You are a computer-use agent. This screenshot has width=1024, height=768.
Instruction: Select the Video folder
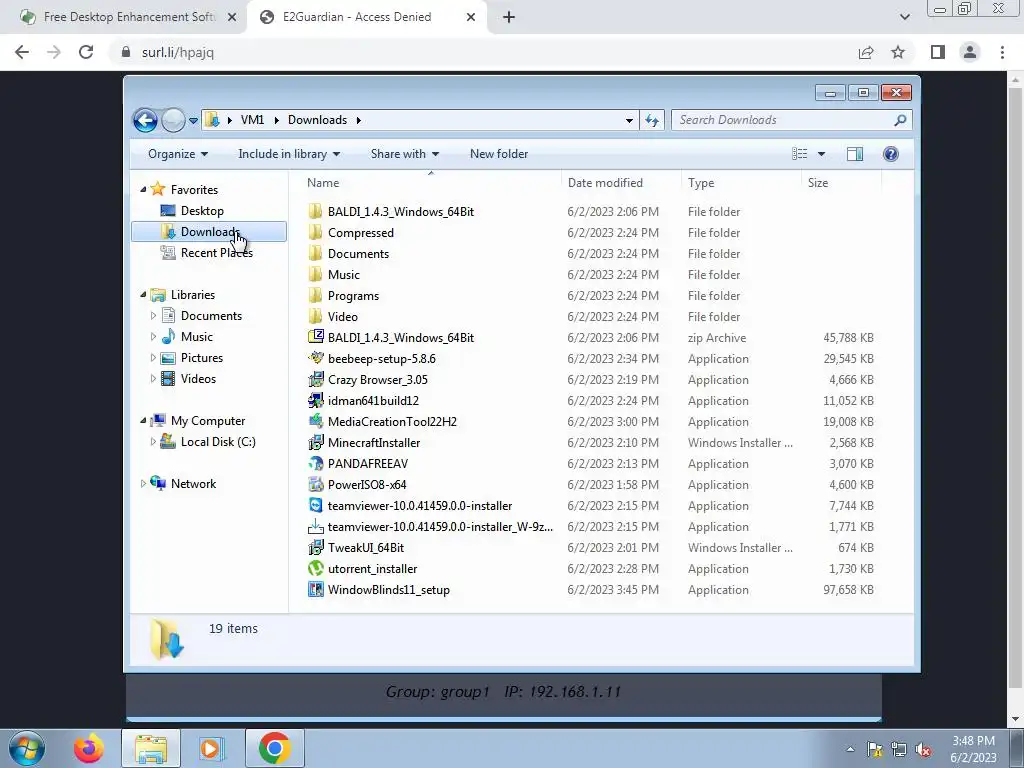tap(343, 317)
